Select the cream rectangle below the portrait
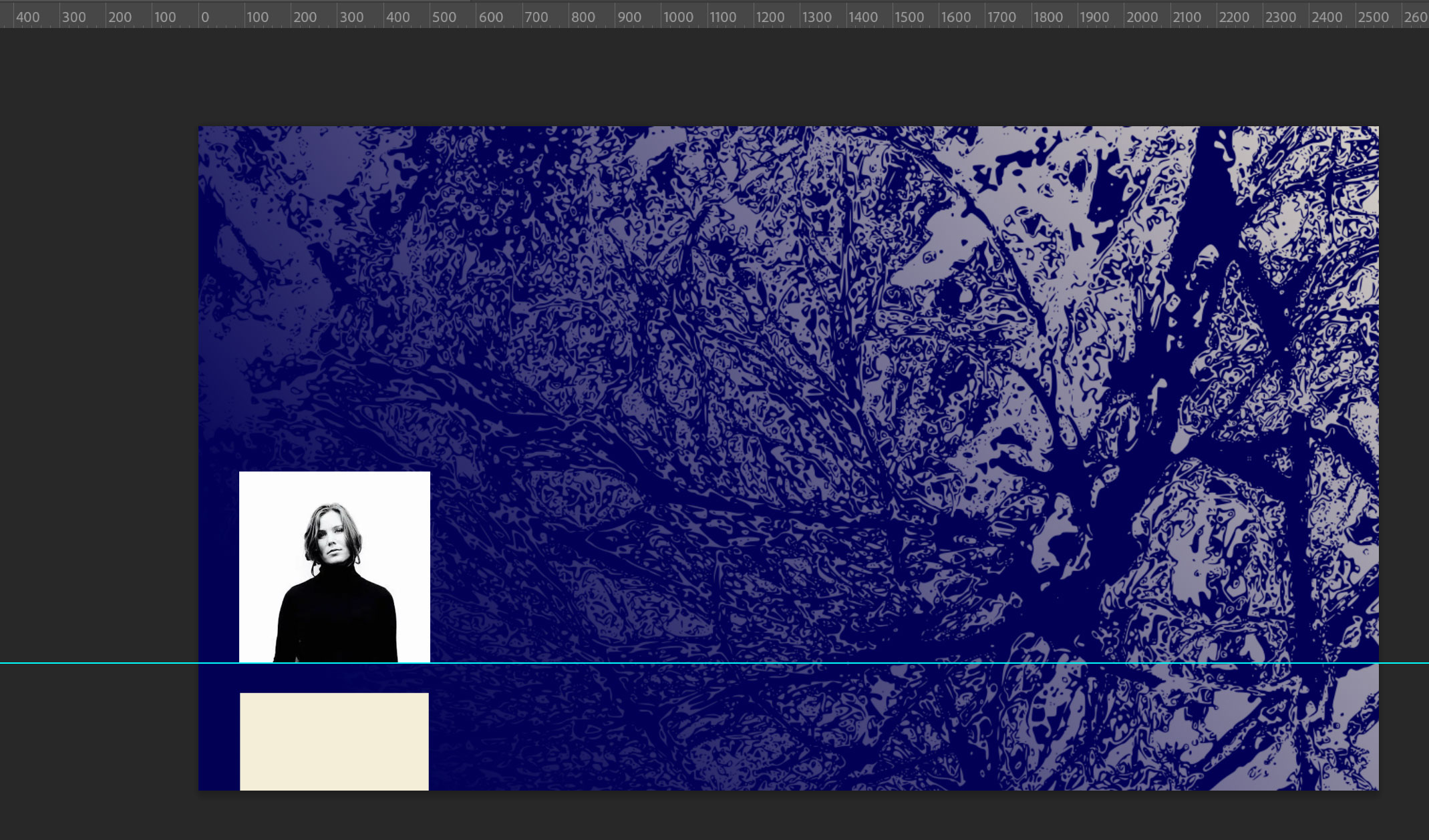The height and width of the screenshot is (840, 1429). coord(334,741)
